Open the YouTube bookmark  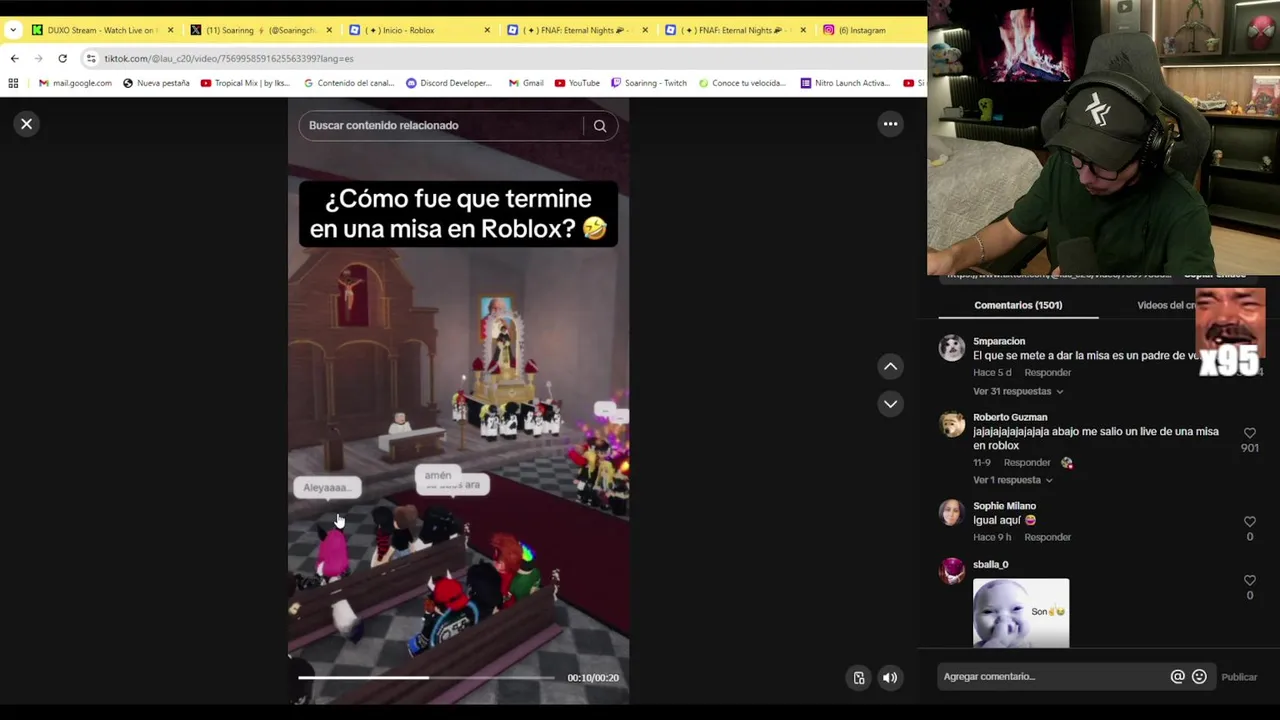coord(577,83)
